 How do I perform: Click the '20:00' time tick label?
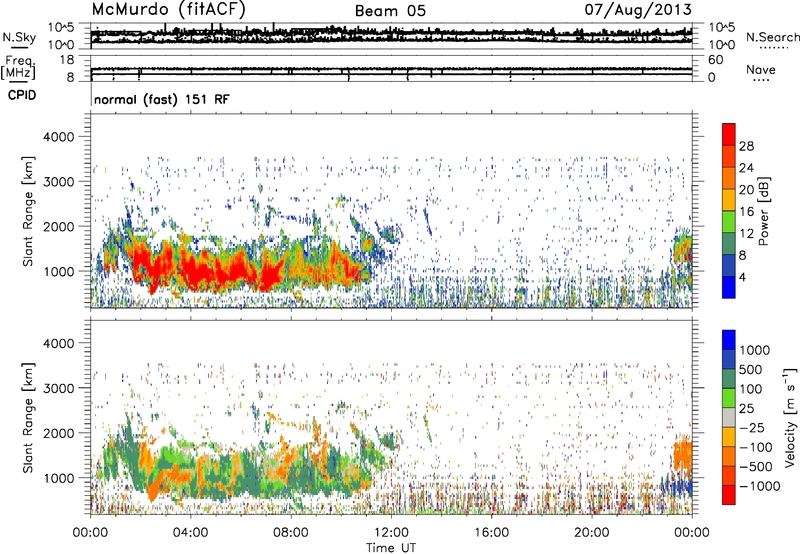[592, 533]
